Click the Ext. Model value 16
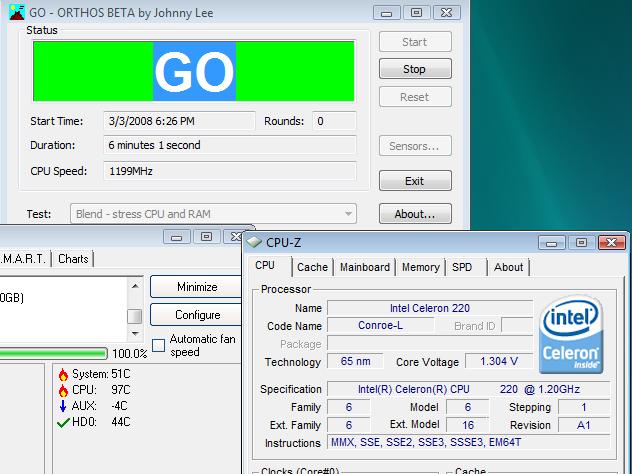 (468, 425)
